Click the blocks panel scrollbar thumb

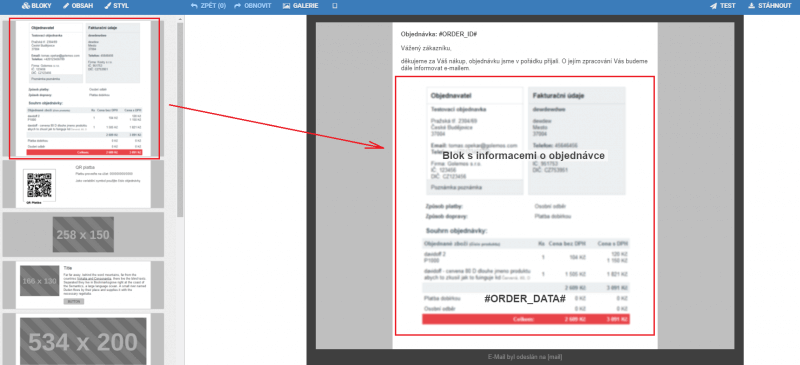[x=180, y=120]
